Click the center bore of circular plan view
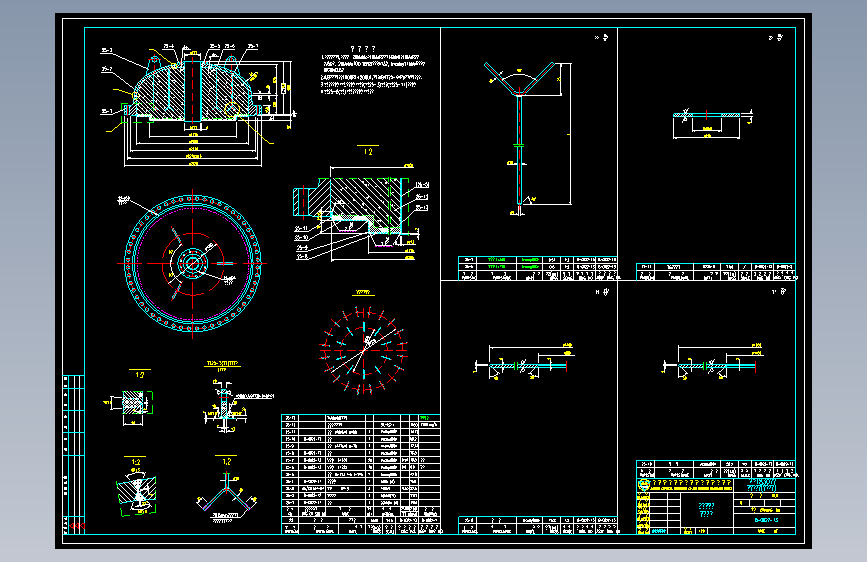Image resolution: width=867 pixels, height=562 pixels. pos(192,263)
